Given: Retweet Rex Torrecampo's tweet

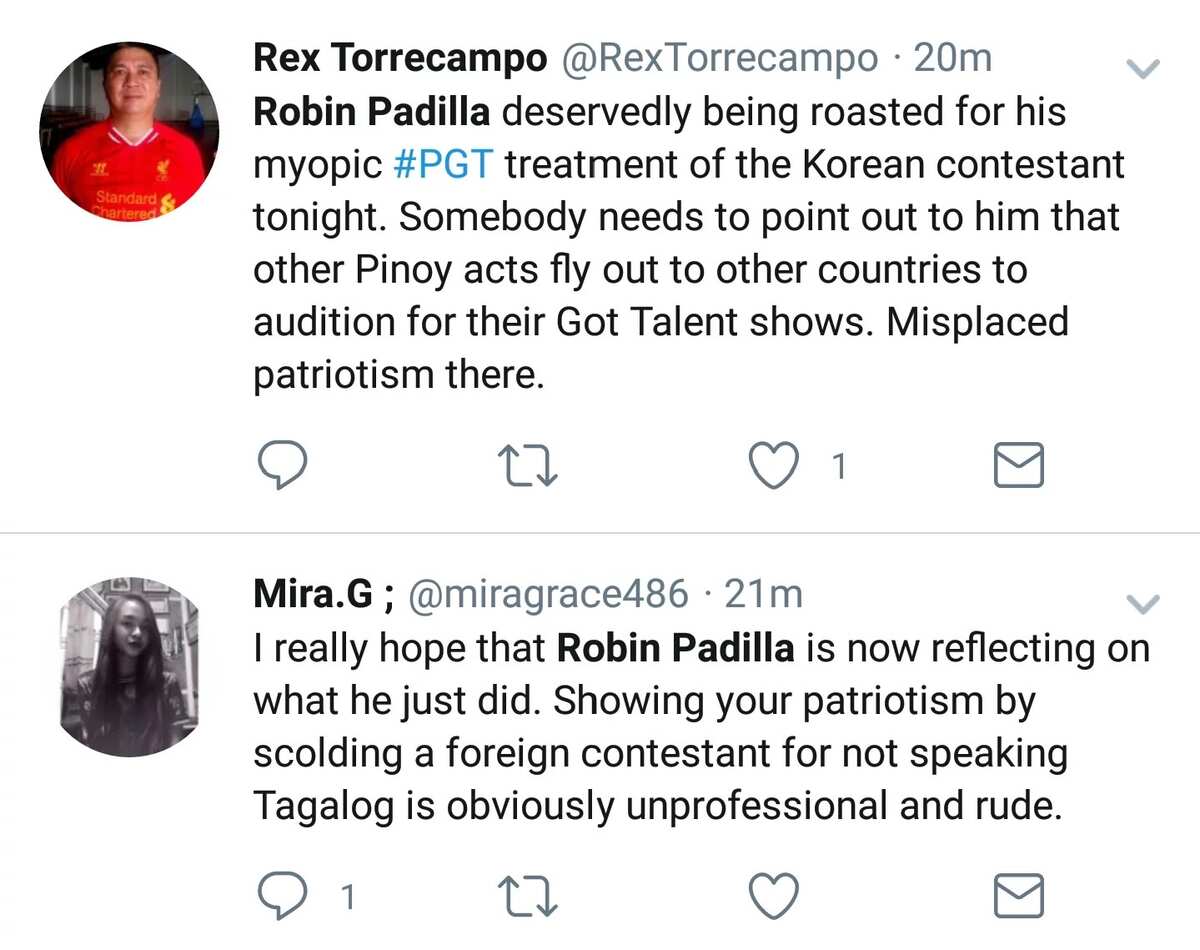Looking at the screenshot, I should click(x=528, y=467).
